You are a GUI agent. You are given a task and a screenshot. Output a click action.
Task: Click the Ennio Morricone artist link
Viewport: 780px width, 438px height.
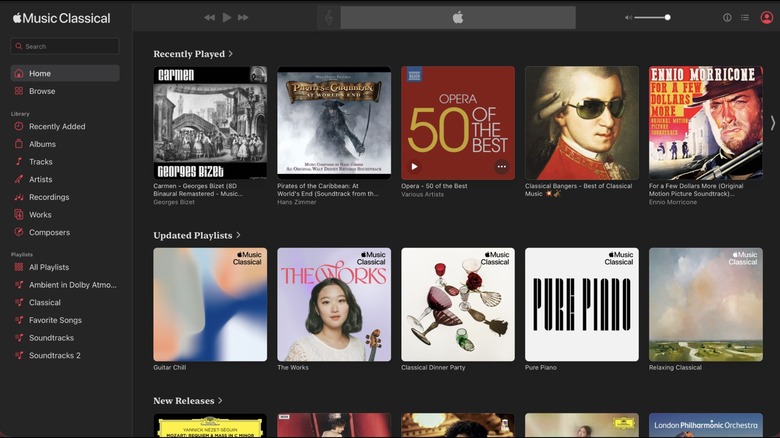click(x=673, y=202)
